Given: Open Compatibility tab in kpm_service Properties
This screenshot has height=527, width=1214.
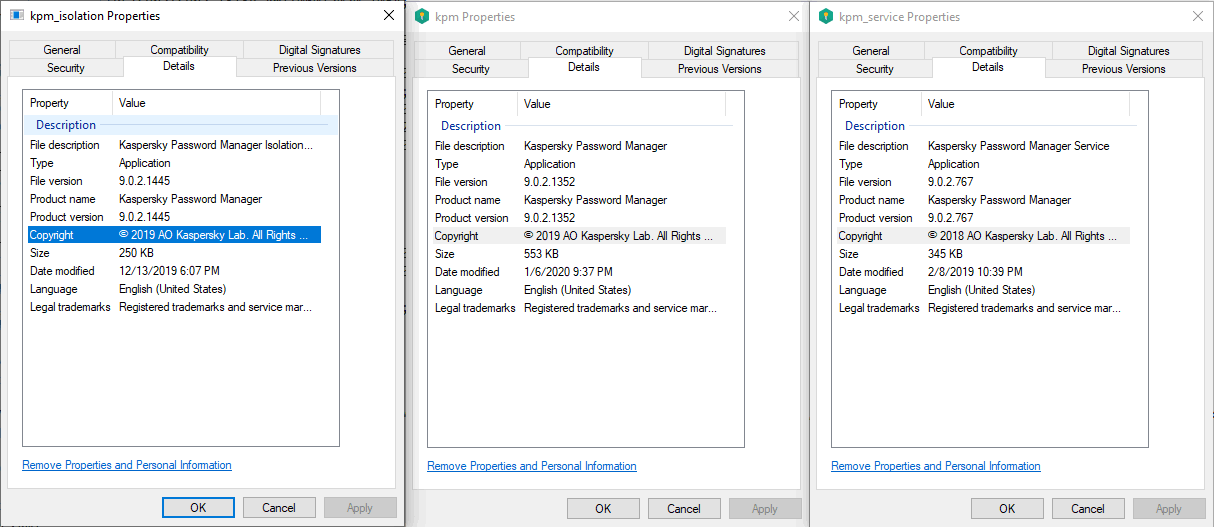Looking at the screenshot, I should [989, 51].
